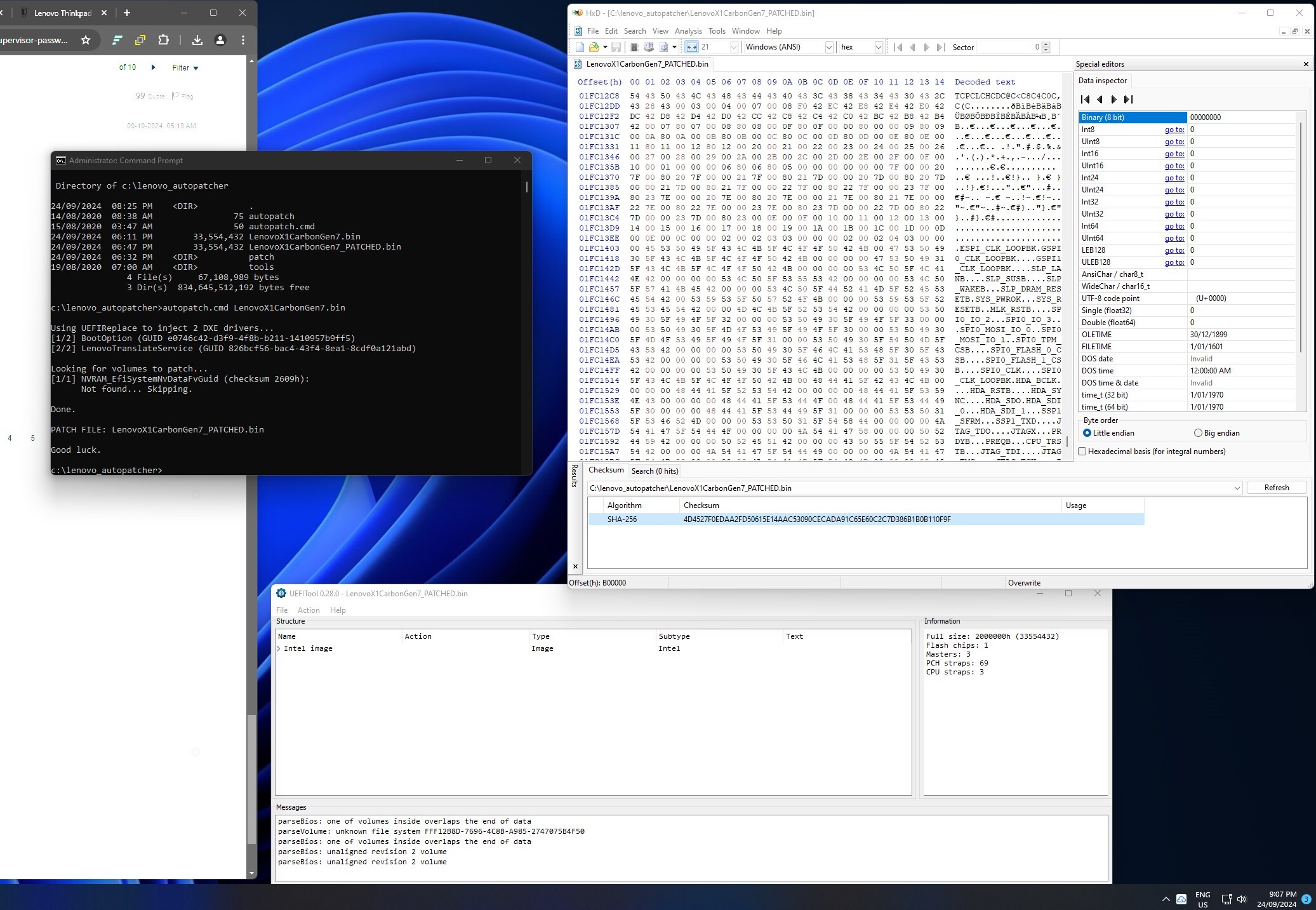Viewport: 1316px width, 910px height.
Task: Open the hex offset base dropdown
Action: pos(879,47)
